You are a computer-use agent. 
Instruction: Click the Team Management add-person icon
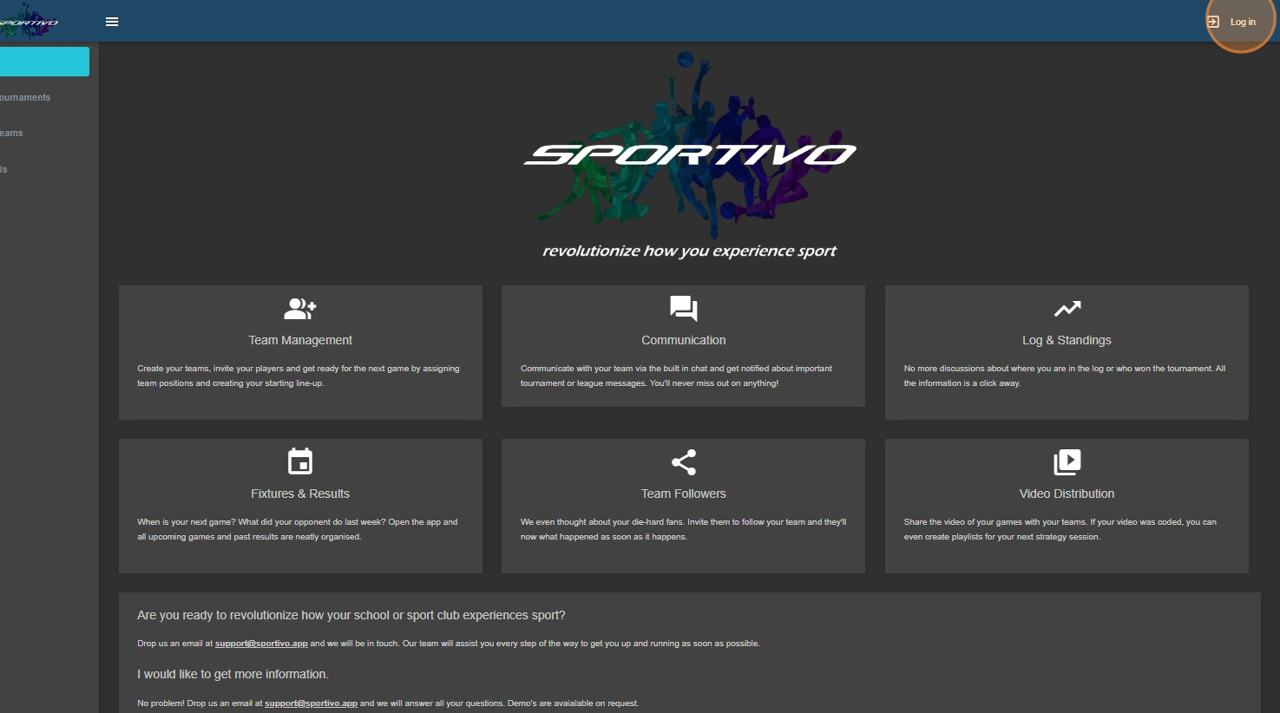(300, 308)
